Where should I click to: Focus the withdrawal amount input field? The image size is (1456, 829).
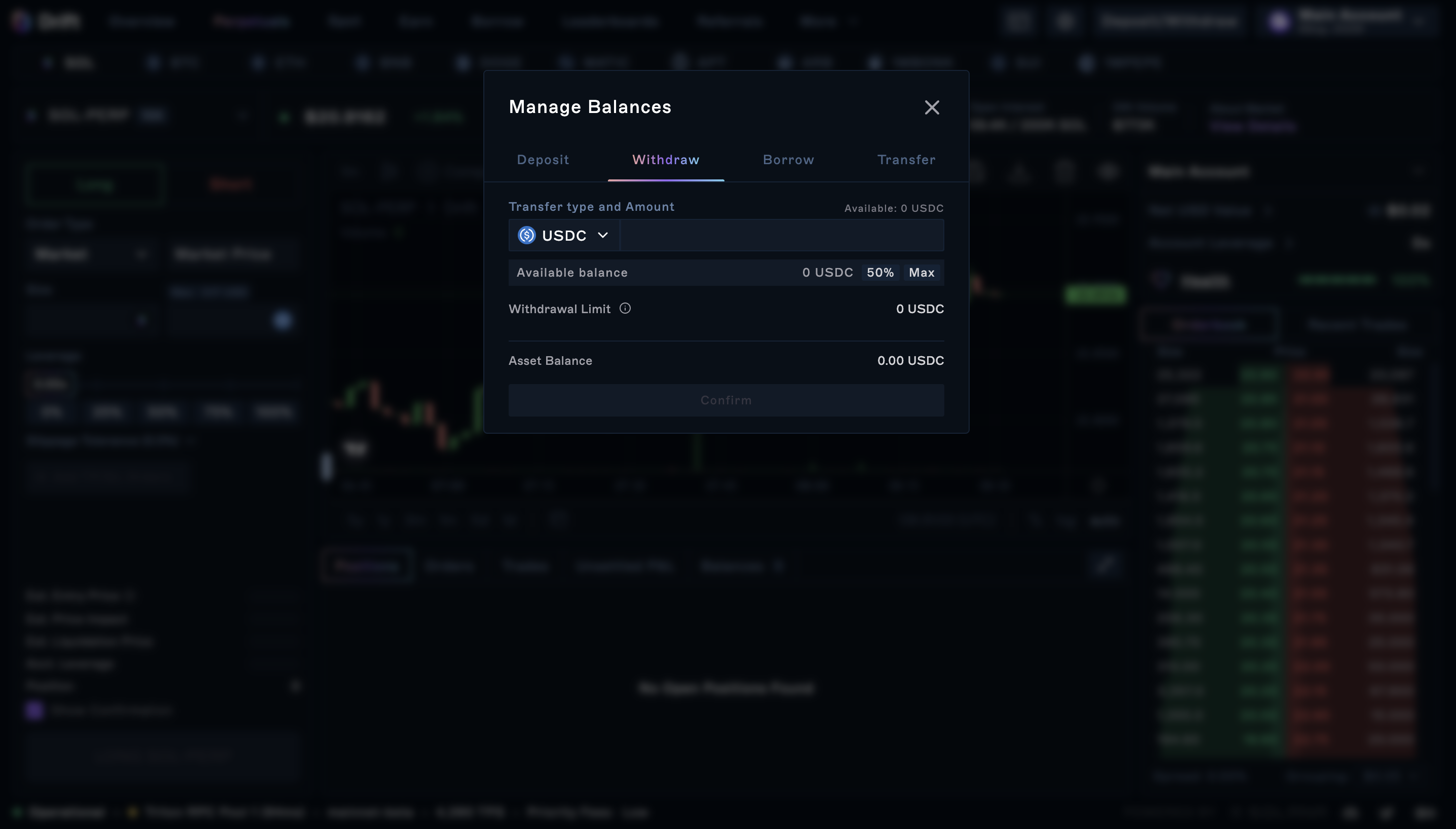[781, 235]
